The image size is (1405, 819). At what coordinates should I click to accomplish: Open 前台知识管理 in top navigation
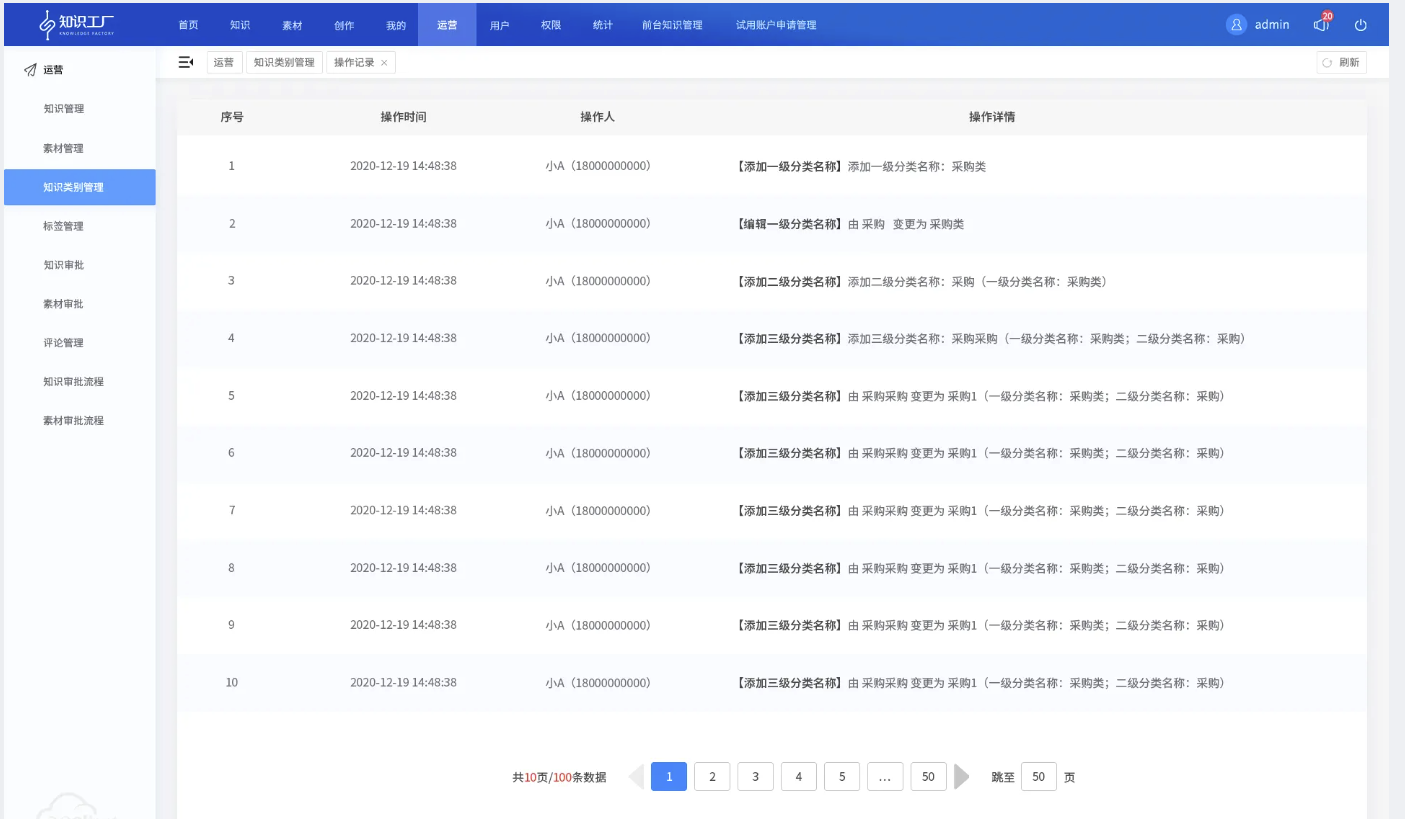coord(672,25)
